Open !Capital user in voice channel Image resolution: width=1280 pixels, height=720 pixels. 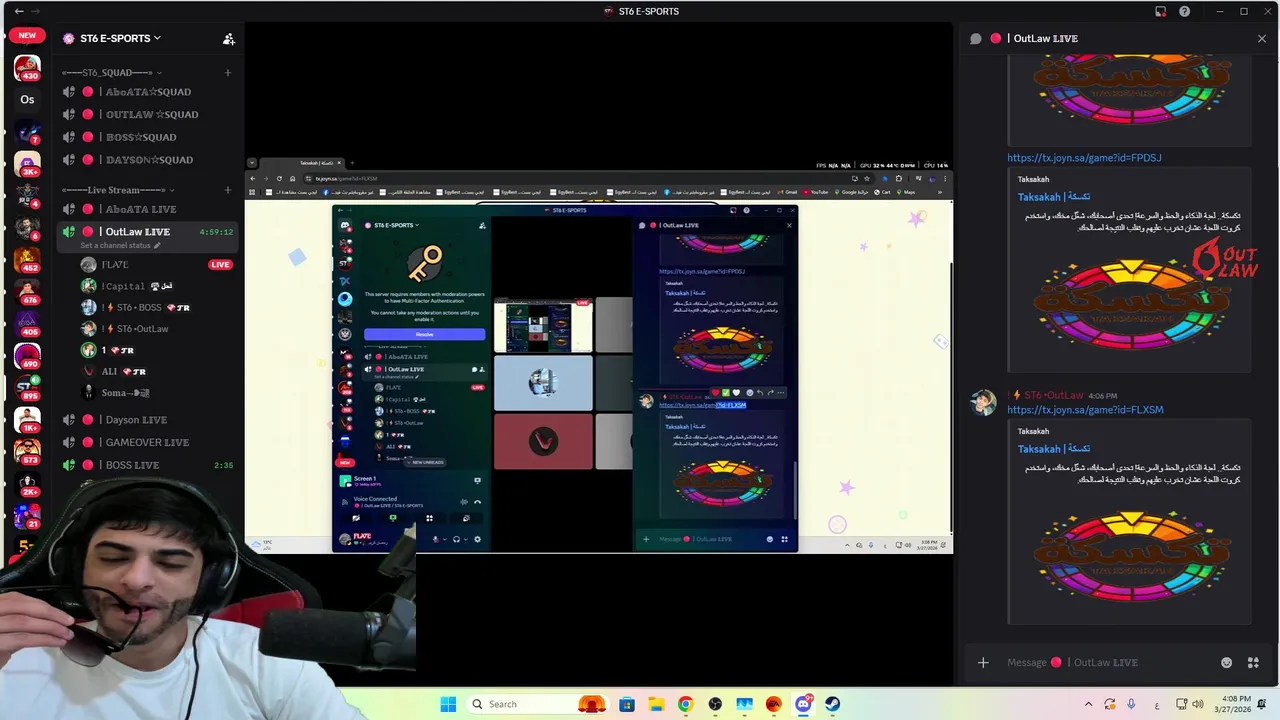124,286
